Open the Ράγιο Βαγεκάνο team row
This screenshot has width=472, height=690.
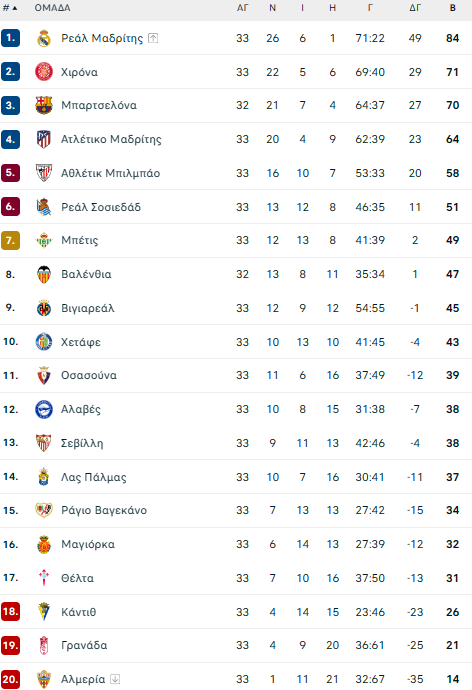point(236,510)
